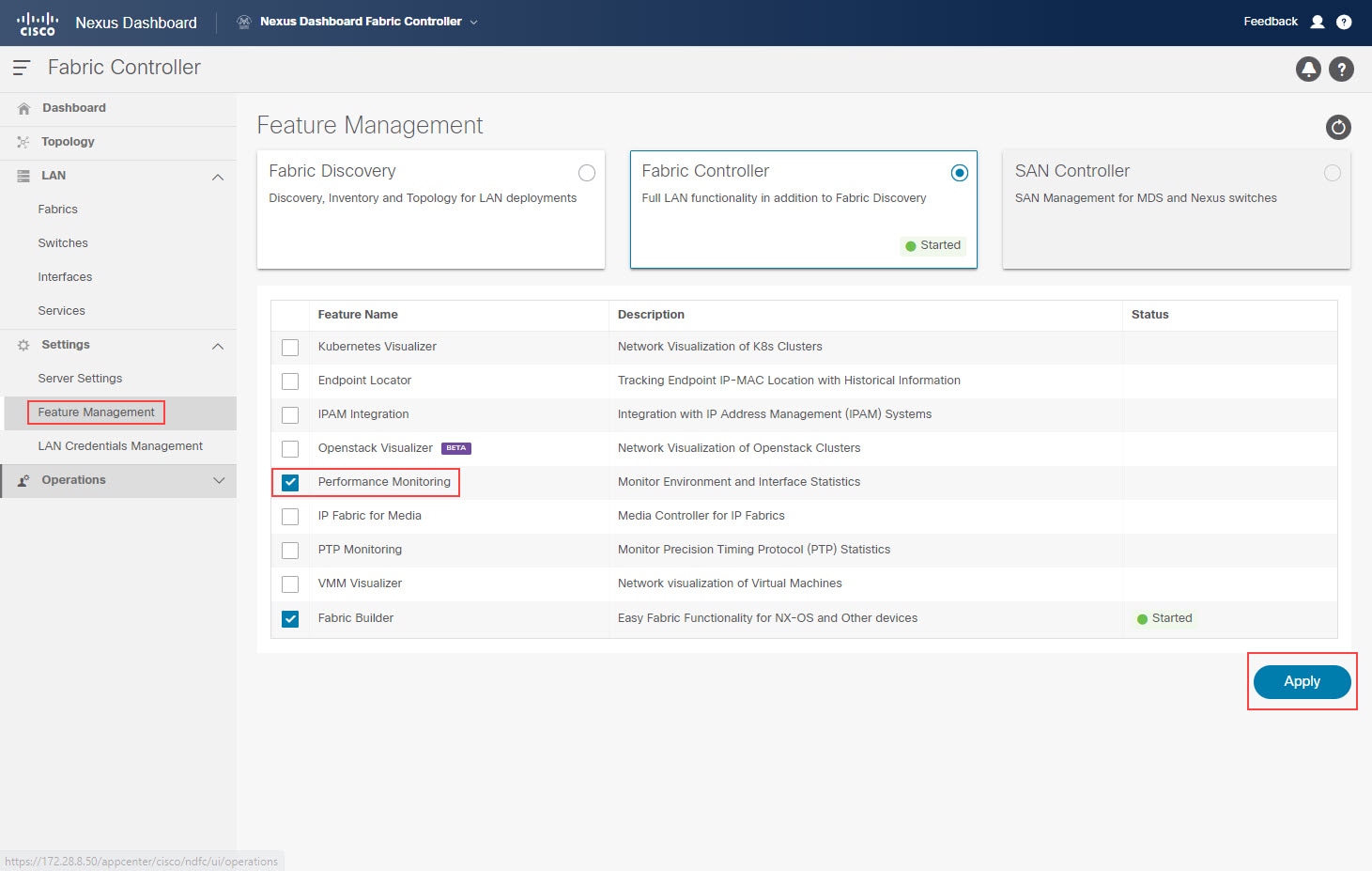Collapse the Settings section chevron
This screenshot has height=871, width=1372.
click(218, 346)
